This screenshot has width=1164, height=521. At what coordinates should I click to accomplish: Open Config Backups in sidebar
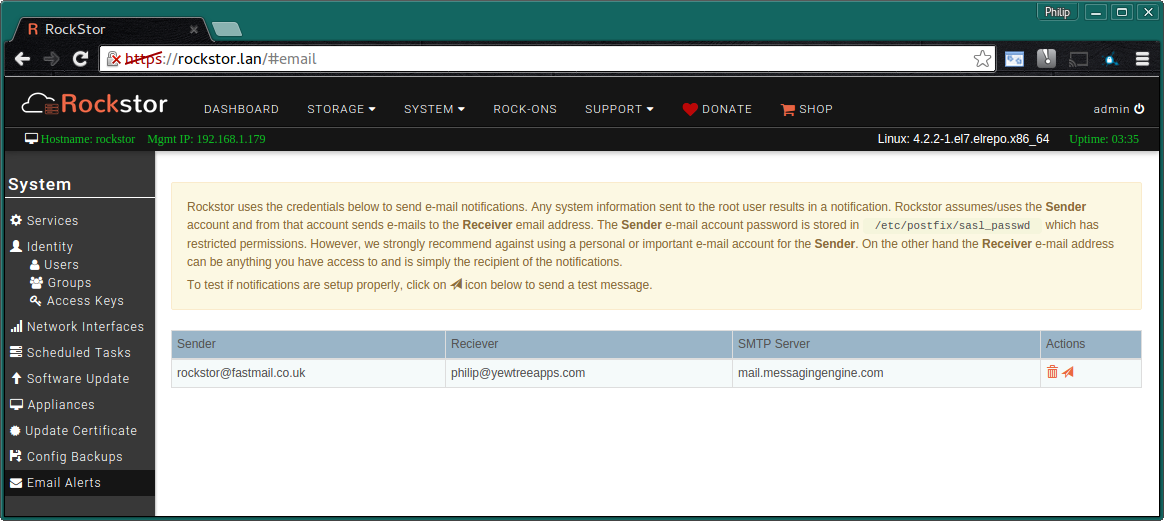(65, 456)
